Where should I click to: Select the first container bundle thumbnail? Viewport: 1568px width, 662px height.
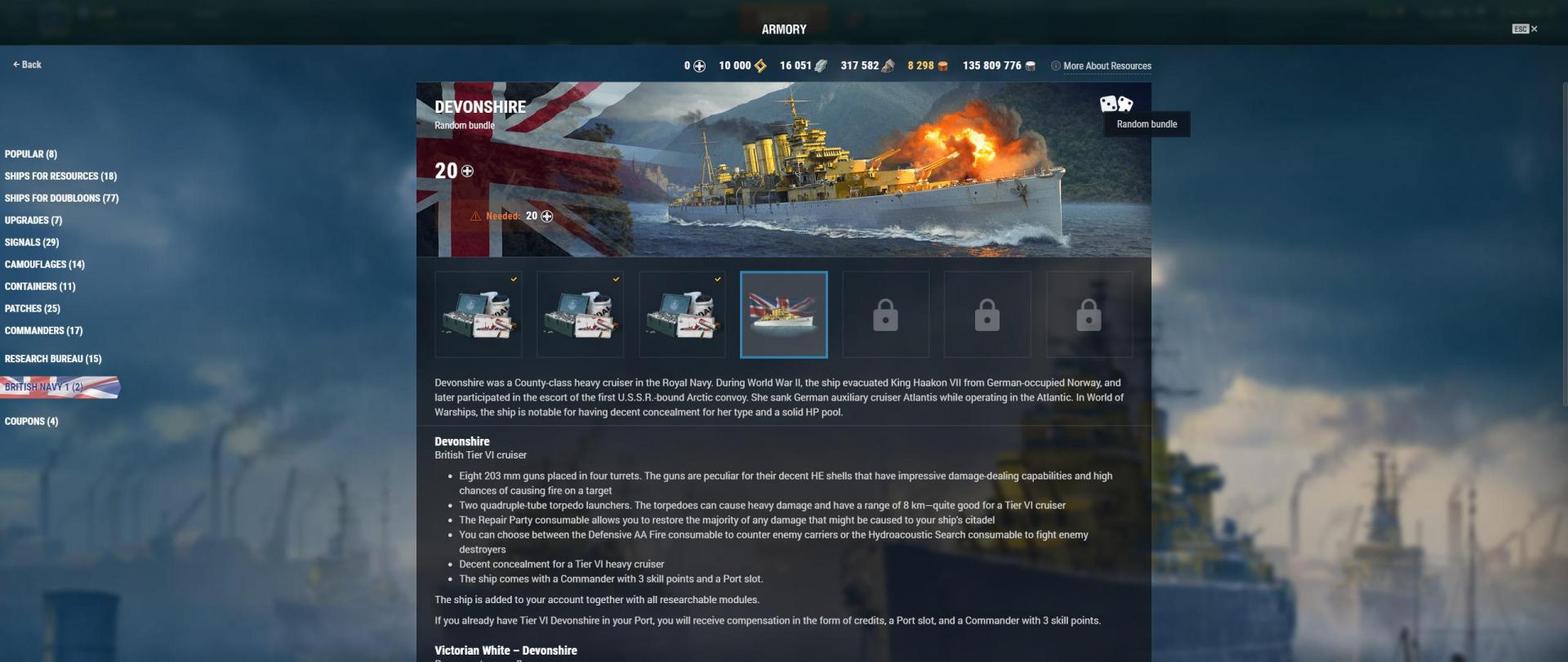478,315
